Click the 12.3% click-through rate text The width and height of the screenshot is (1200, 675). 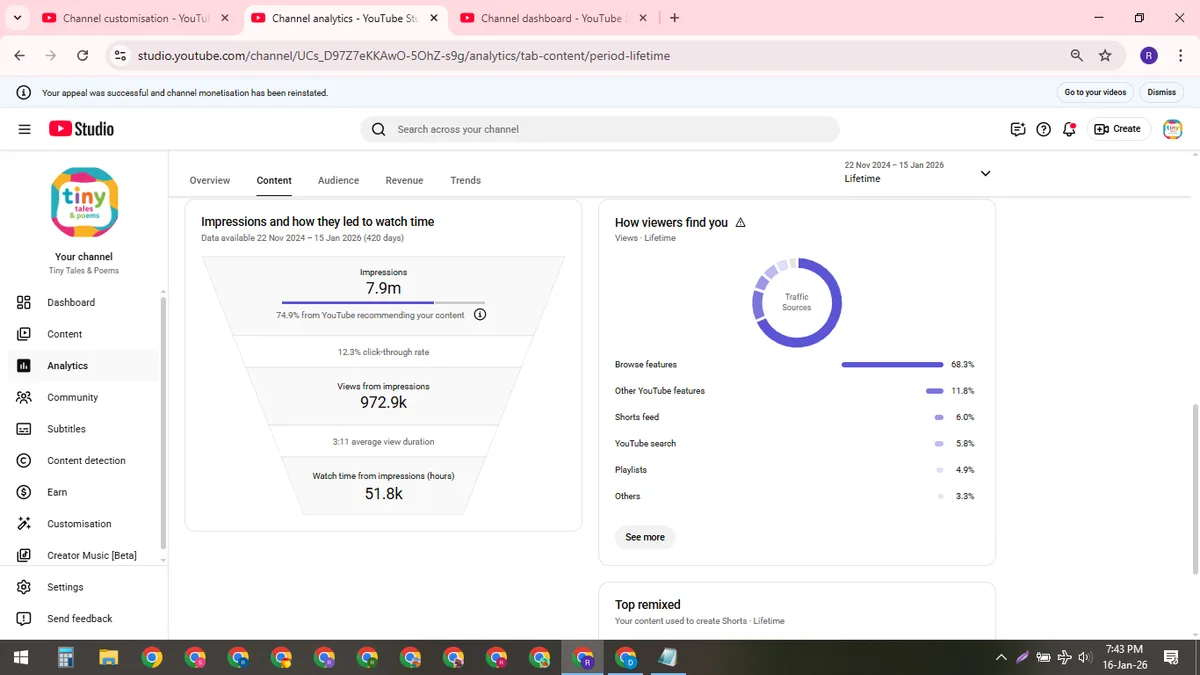click(383, 352)
